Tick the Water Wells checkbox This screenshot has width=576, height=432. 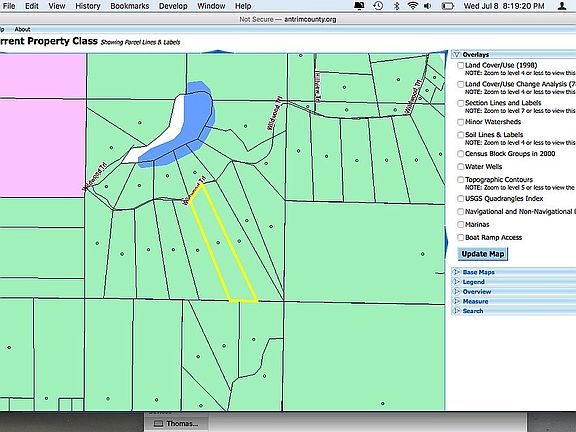(x=460, y=167)
